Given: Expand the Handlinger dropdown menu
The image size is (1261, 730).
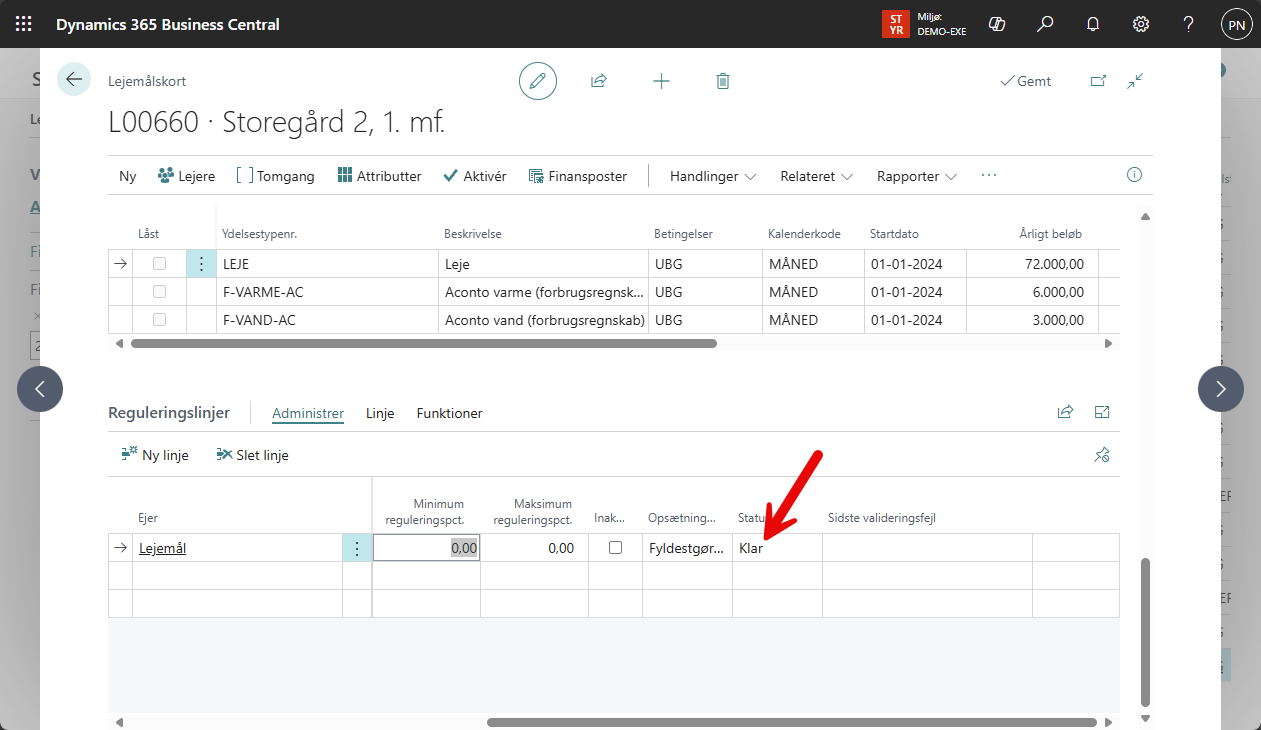Looking at the screenshot, I should coord(713,176).
